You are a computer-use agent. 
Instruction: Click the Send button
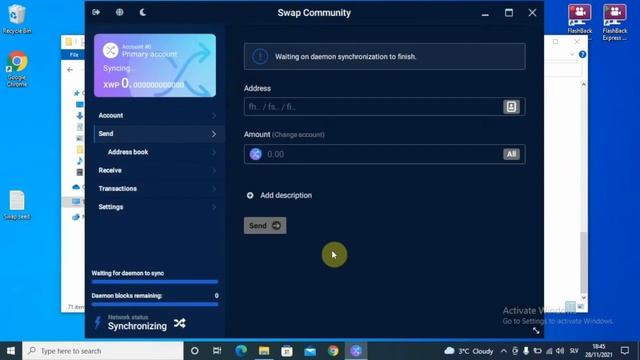(265, 226)
